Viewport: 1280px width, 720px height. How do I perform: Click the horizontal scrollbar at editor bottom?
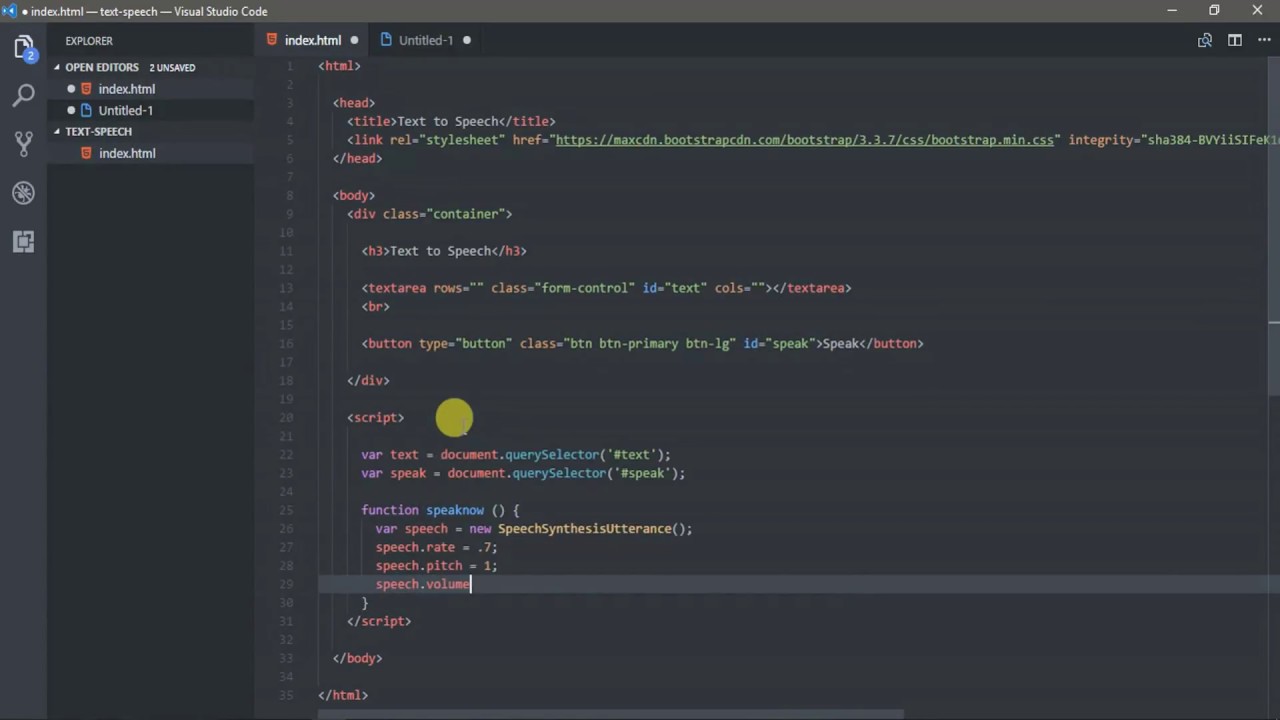coord(611,714)
